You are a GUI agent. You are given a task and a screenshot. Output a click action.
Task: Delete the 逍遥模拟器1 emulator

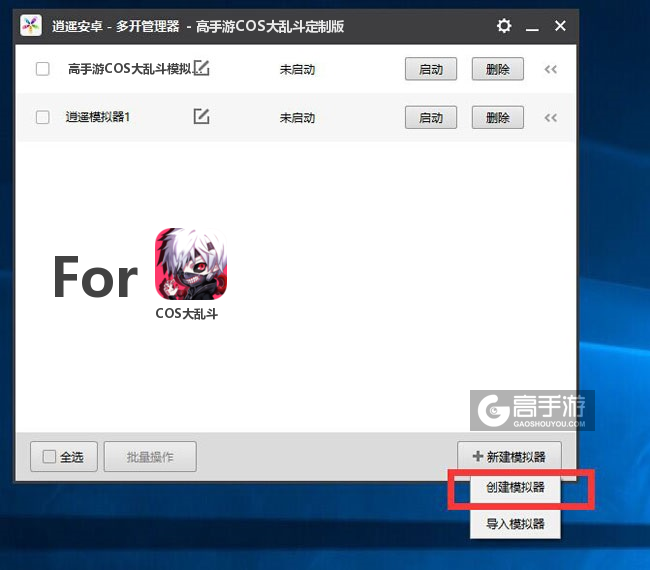click(x=497, y=117)
